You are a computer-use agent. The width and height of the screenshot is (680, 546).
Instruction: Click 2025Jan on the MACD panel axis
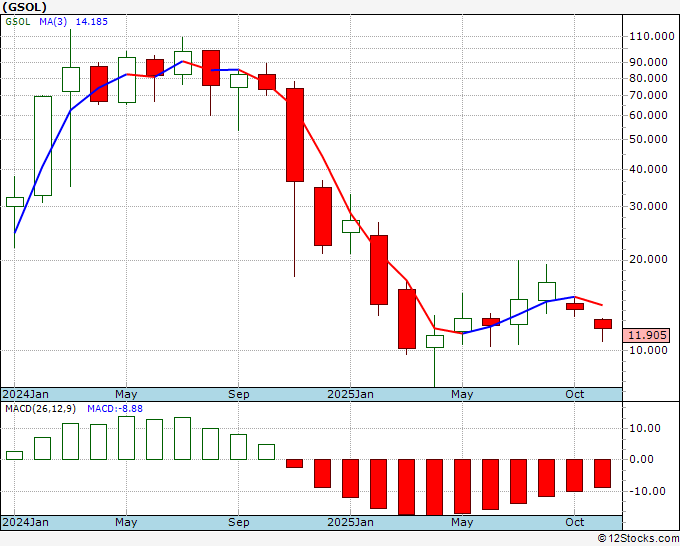point(350,522)
